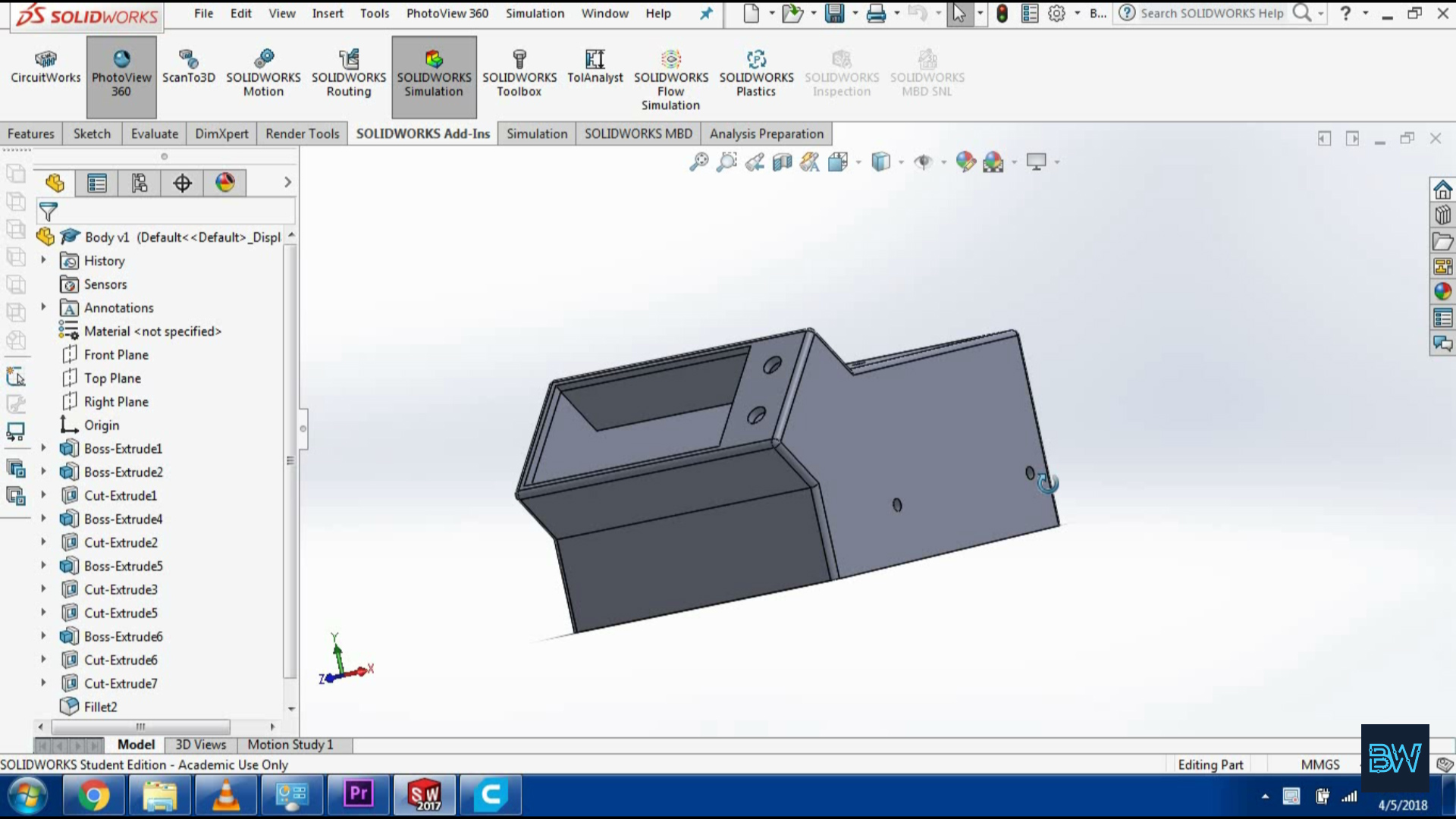The image size is (1456, 819).
Task: Toggle the SOLIDWORKS Simulation add-in
Action: point(434,74)
